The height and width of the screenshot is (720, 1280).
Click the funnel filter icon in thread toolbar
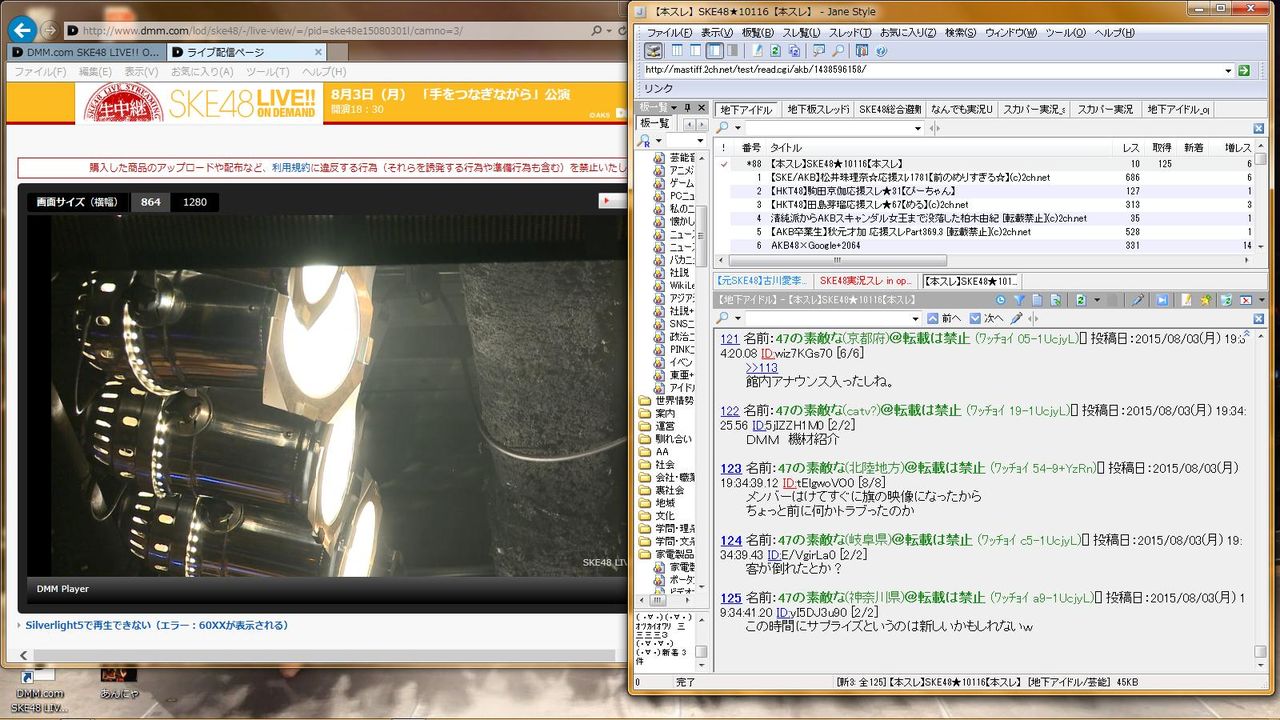(x=1019, y=300)
